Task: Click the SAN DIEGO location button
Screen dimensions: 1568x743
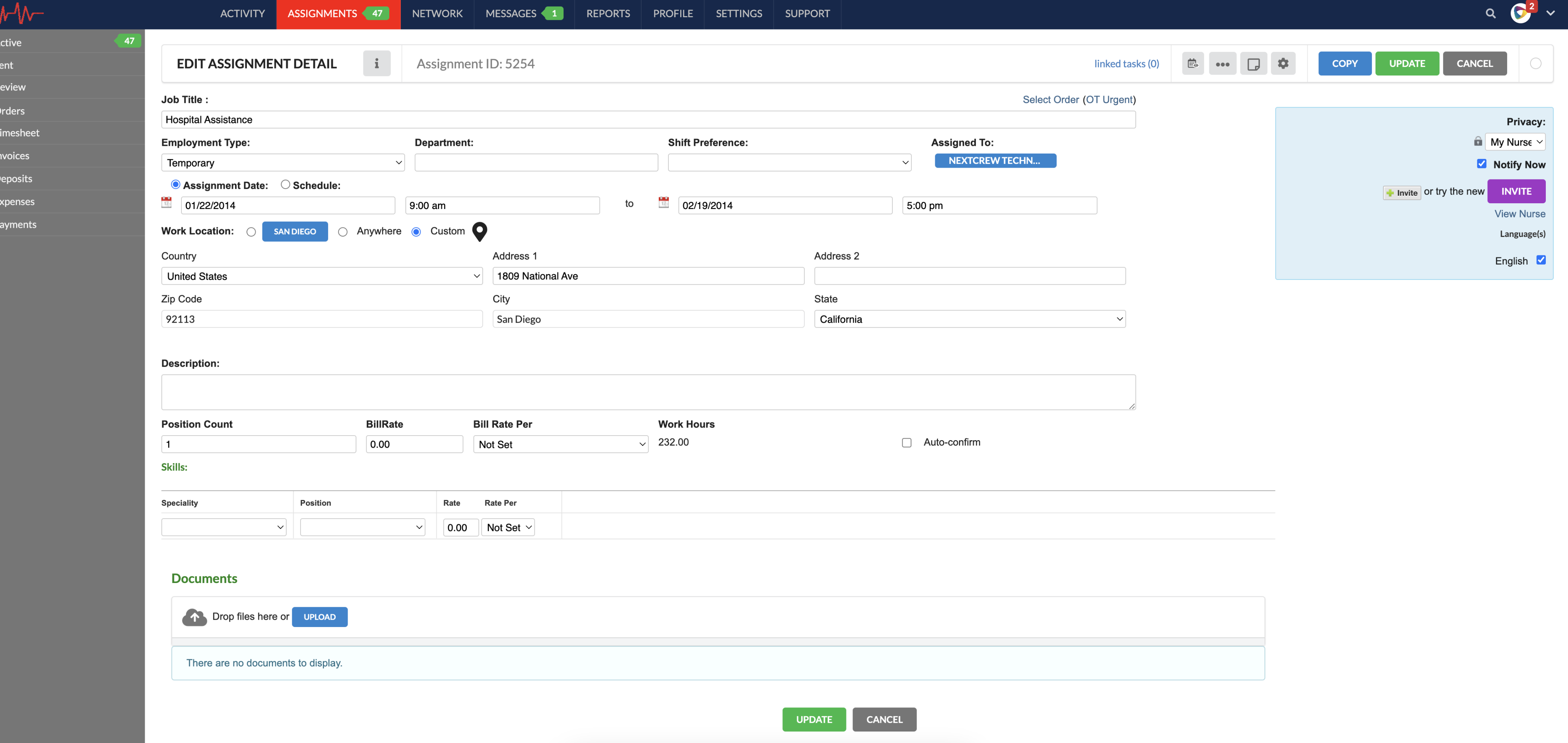Action: click(x=295, y=231)
